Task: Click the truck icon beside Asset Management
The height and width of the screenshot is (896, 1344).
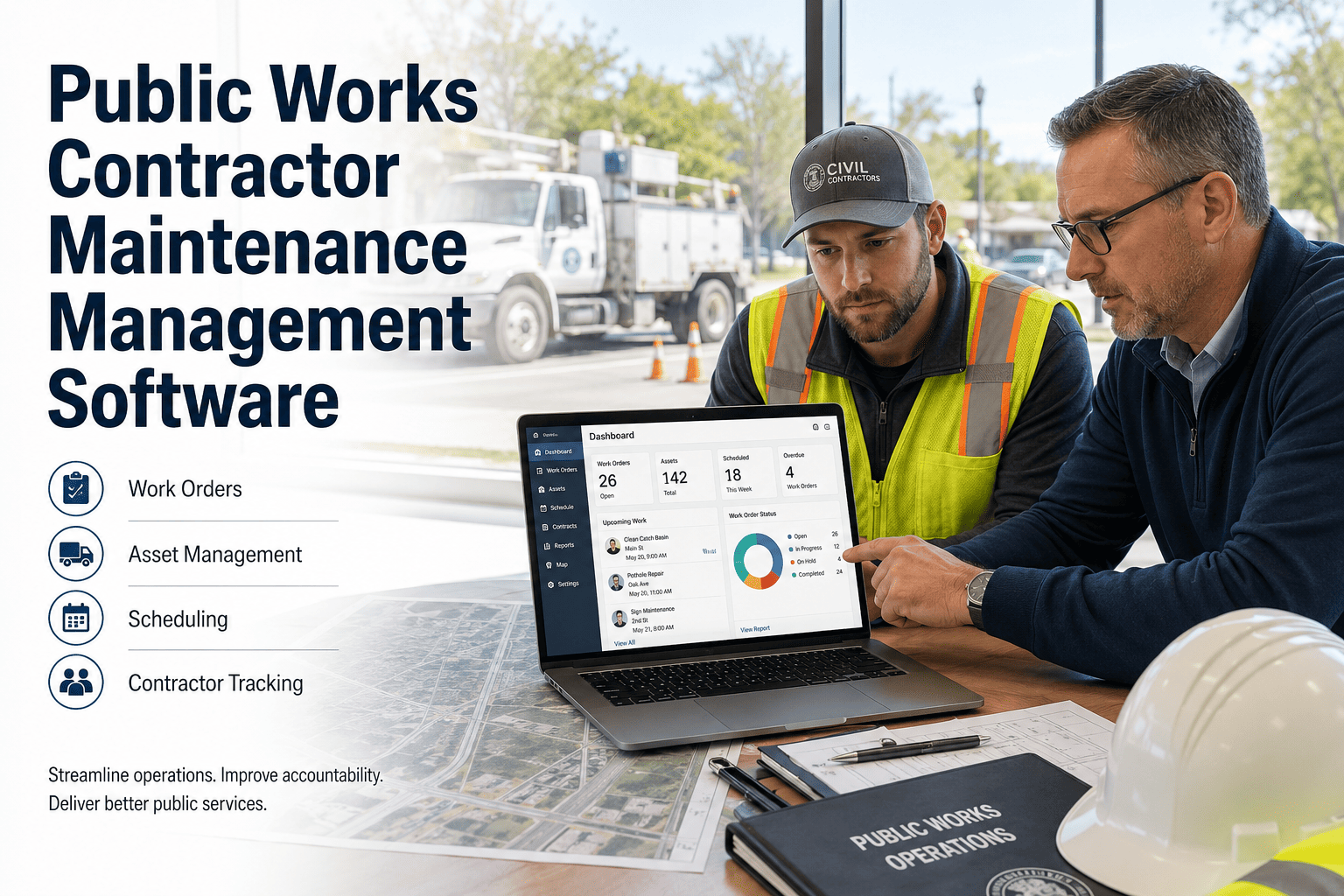Action: [x=76, y=554]
